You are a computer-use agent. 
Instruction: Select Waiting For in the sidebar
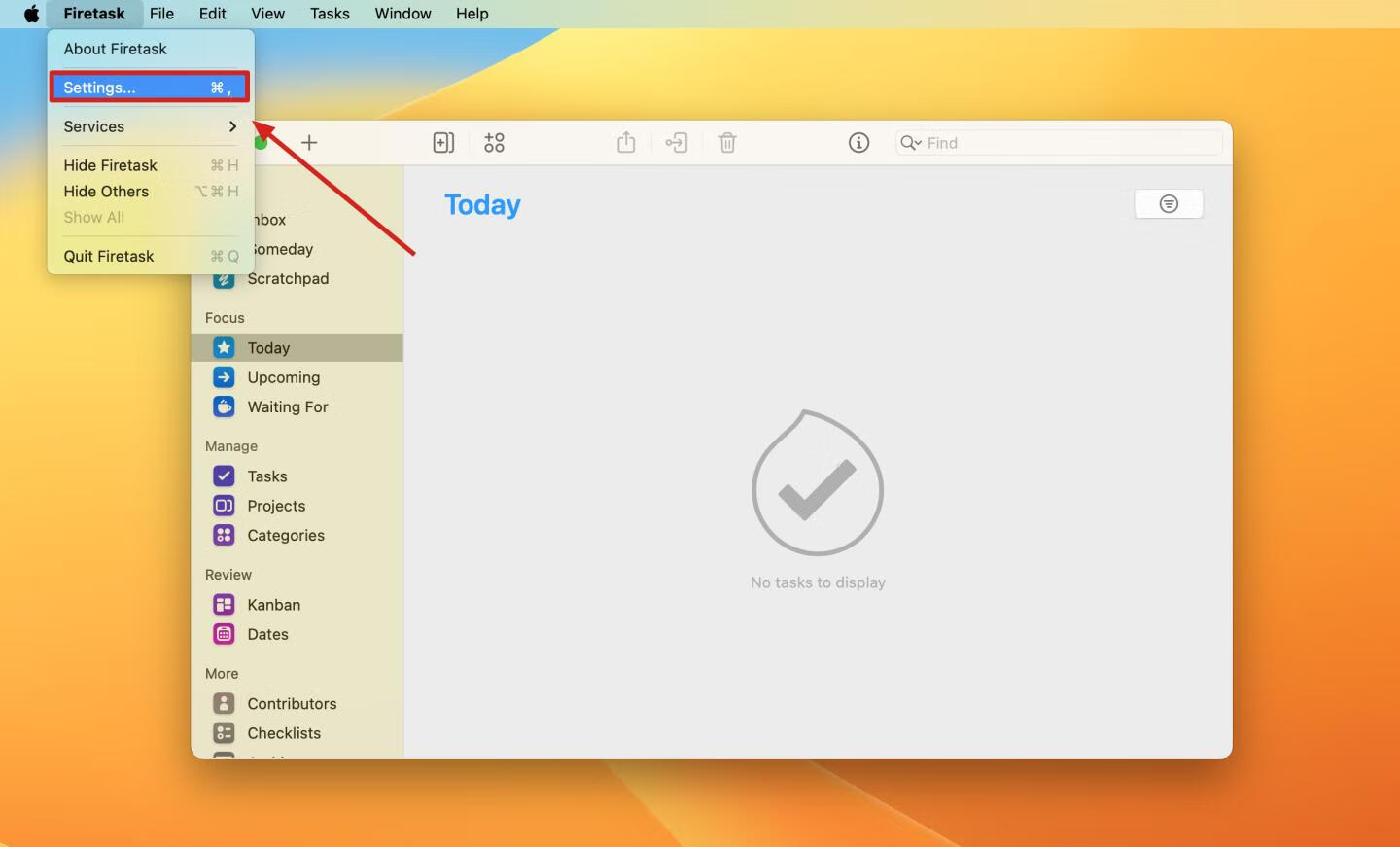[287, 406]
